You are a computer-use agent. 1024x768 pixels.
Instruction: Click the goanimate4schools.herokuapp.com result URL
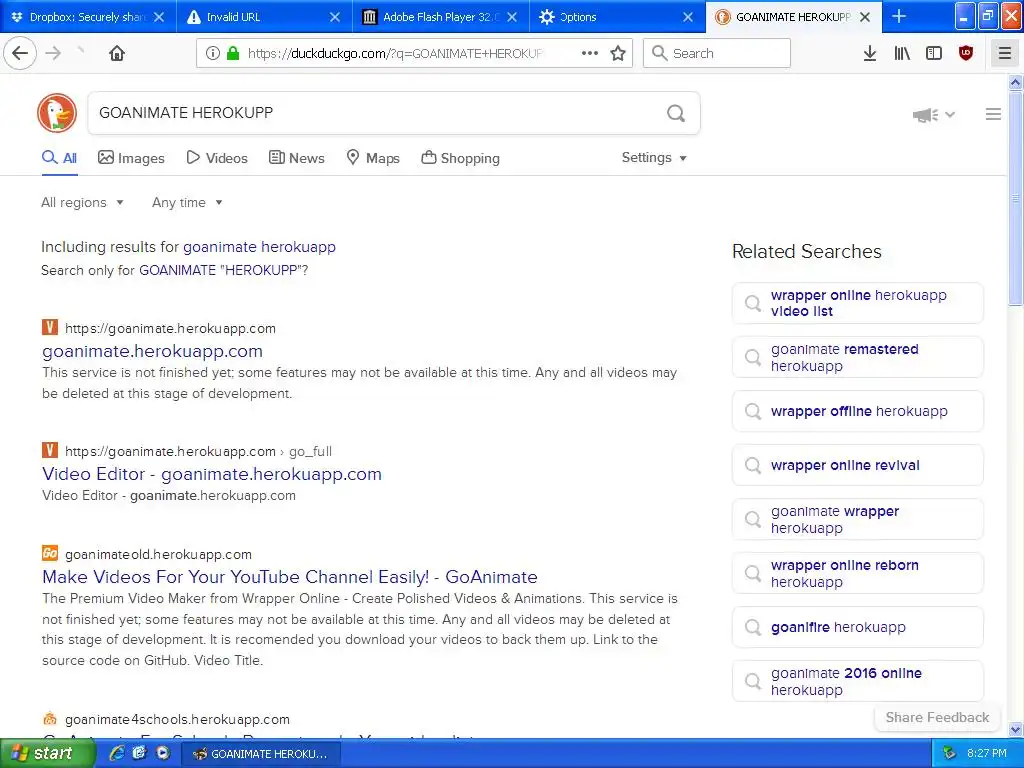[177, 719]
